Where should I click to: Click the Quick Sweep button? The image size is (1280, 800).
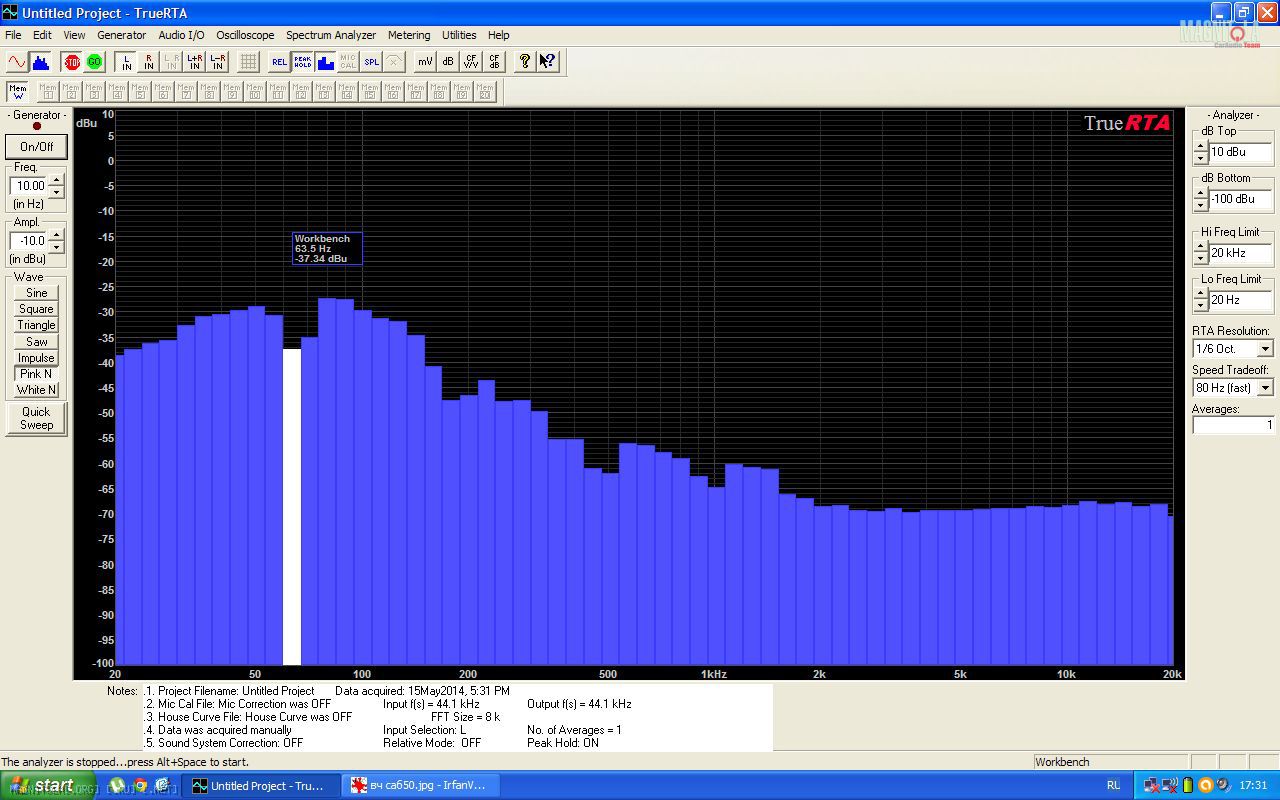tap(37, 418)
